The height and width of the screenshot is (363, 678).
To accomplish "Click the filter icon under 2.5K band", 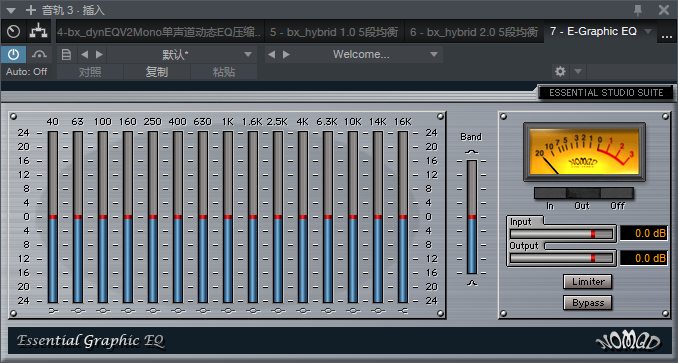I will click(278, 311).
